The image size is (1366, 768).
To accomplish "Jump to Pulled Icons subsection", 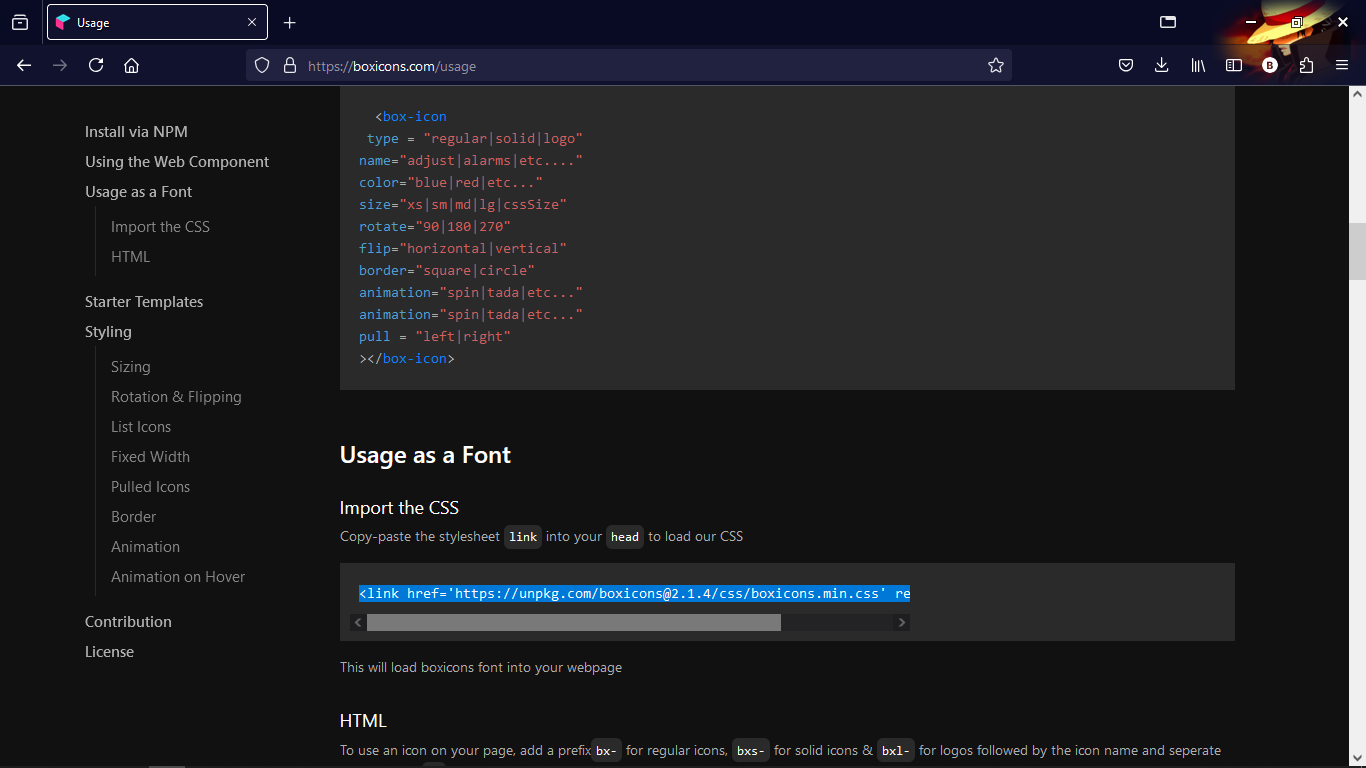I will coord(150,487).
